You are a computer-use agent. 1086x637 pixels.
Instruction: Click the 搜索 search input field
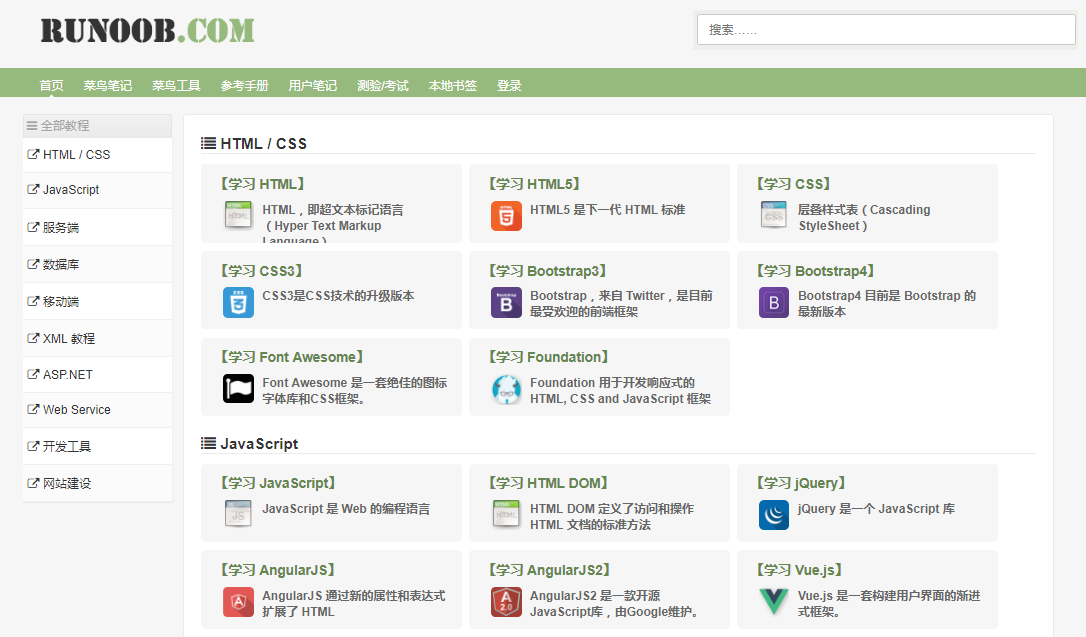click(x=886, y=30)
